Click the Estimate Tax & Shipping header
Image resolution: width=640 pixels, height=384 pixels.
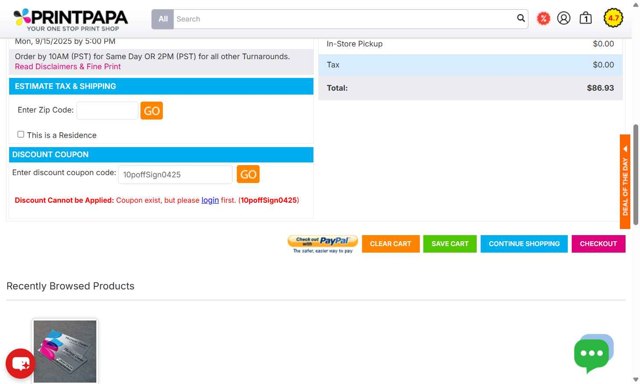pos(161,87)
